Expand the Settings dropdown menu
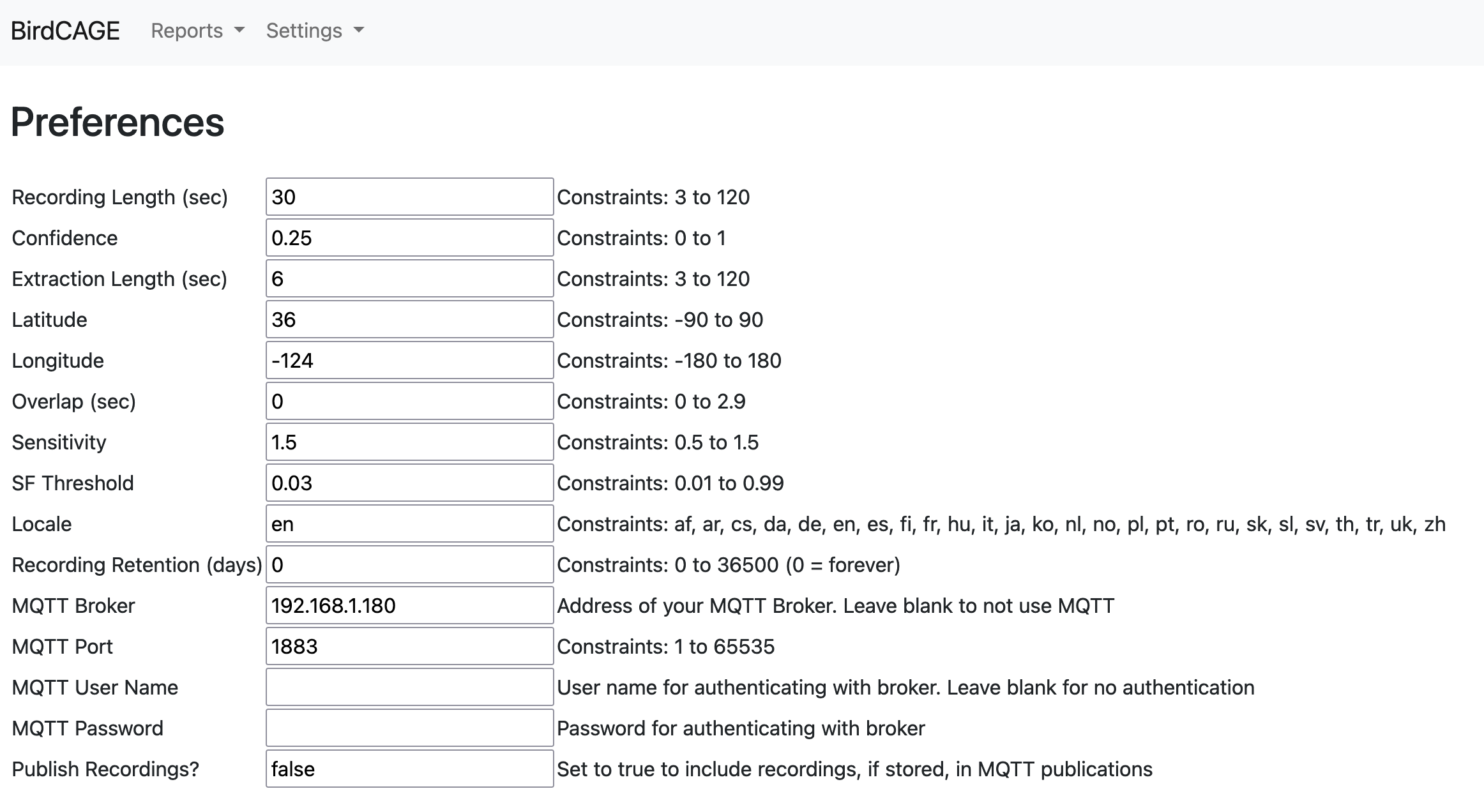Viewport: 1484px width, 812px height. (315, 31)
